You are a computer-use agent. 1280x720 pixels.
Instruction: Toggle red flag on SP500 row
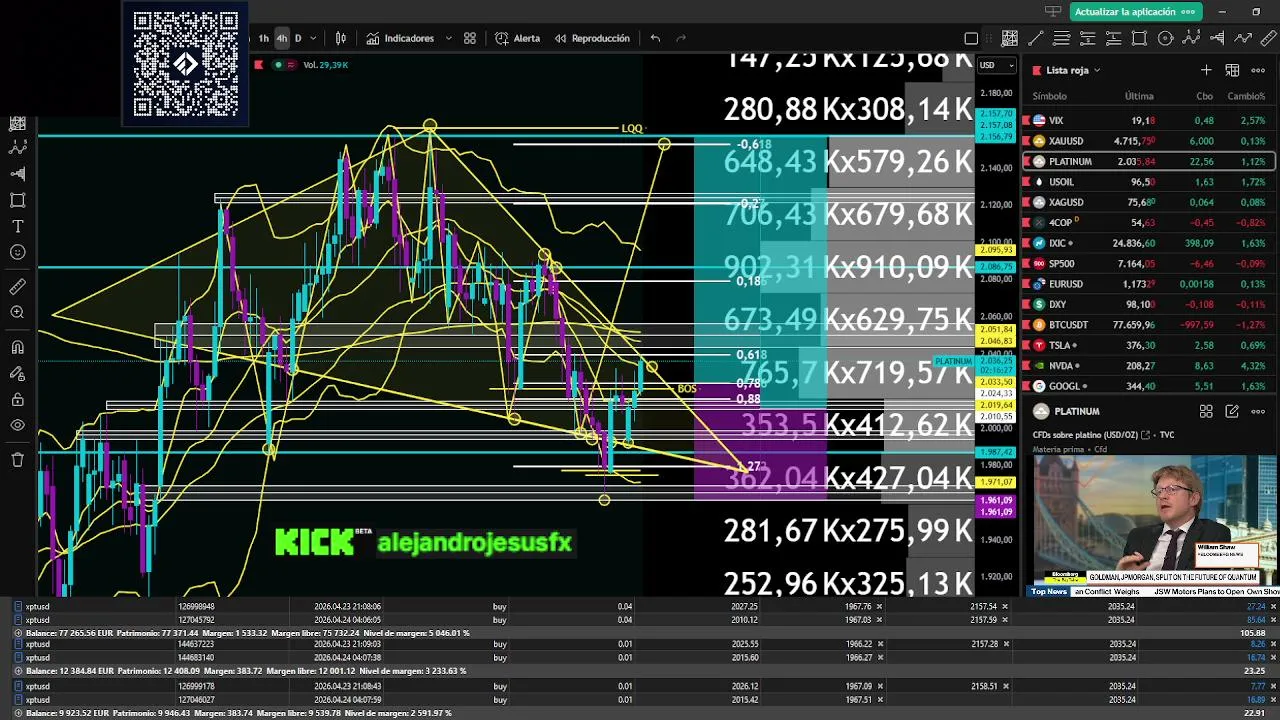[x=1026, y=264]
